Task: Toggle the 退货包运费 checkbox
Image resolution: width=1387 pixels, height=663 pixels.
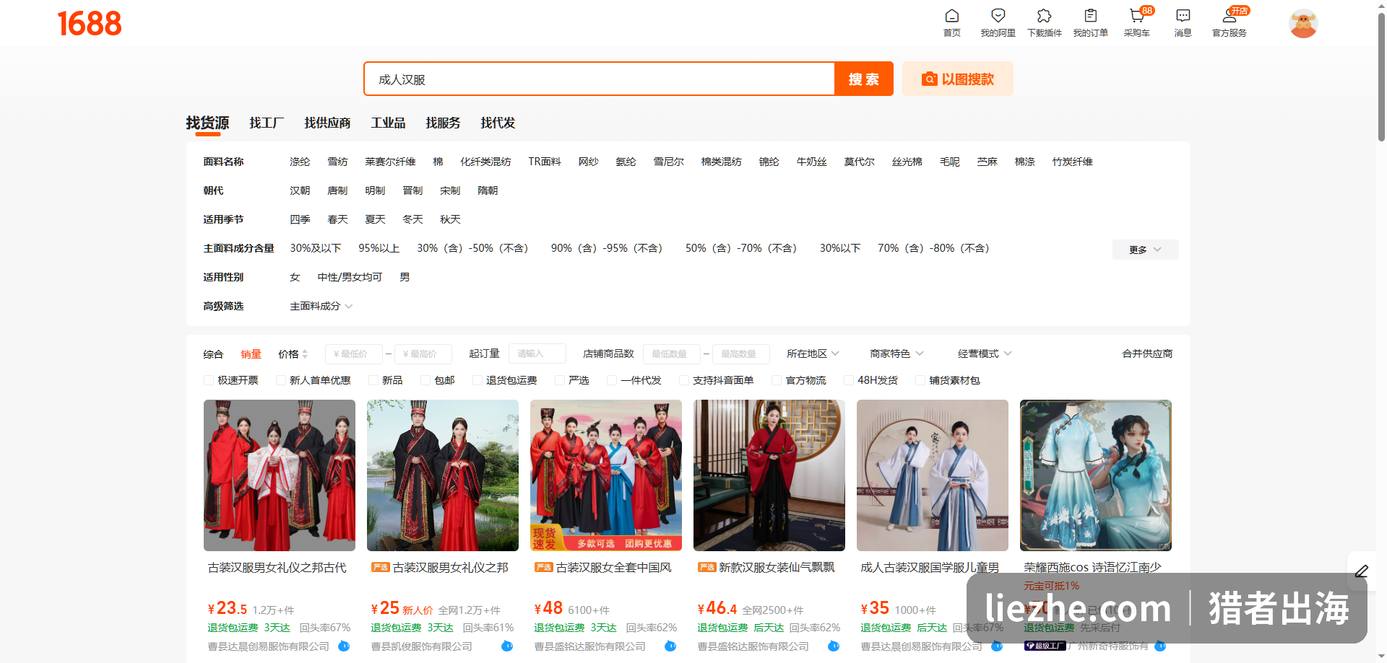Action: (477, 380)
